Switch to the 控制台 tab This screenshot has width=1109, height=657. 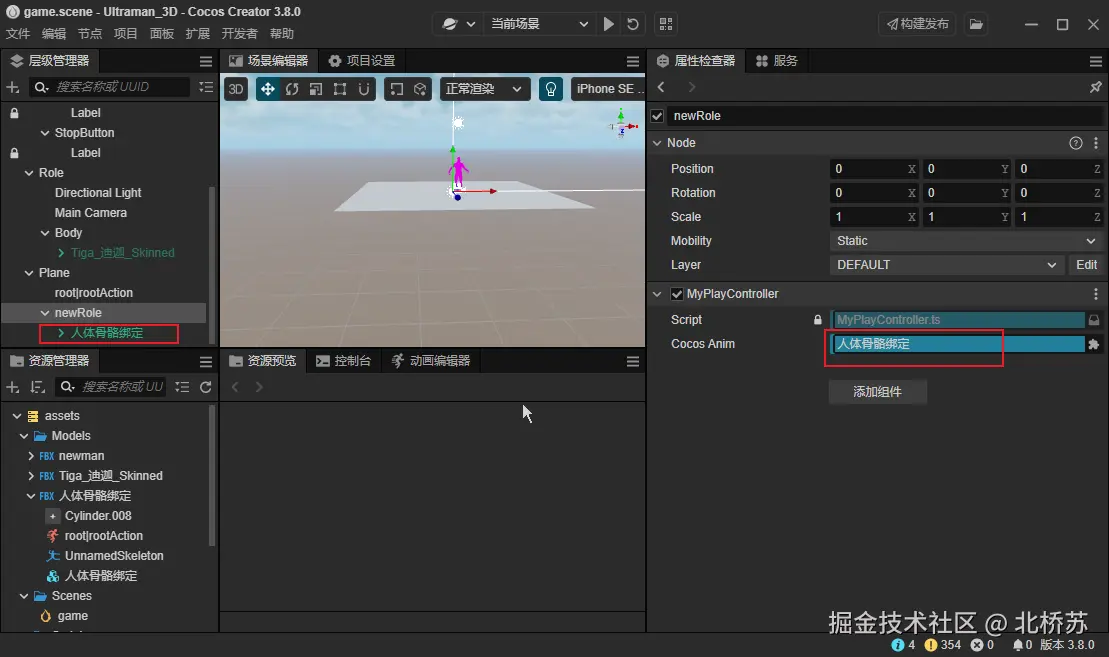coord(343,361)
